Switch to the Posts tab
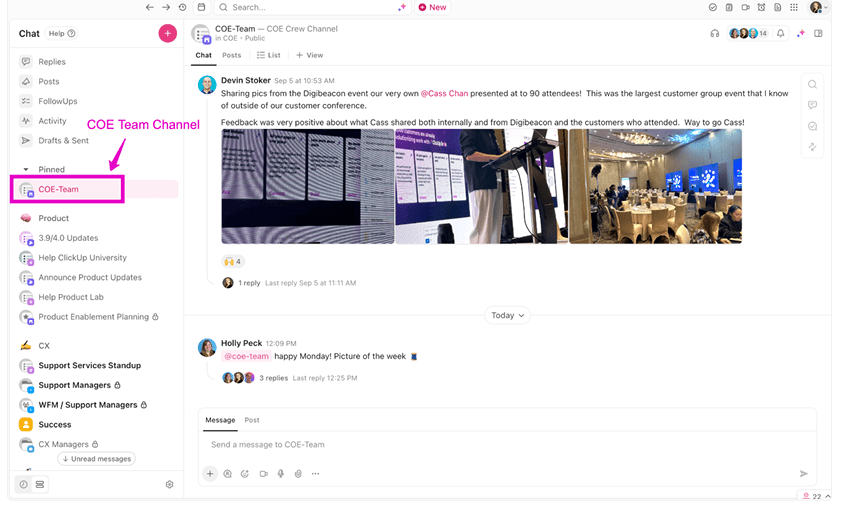 click(232, 55)
